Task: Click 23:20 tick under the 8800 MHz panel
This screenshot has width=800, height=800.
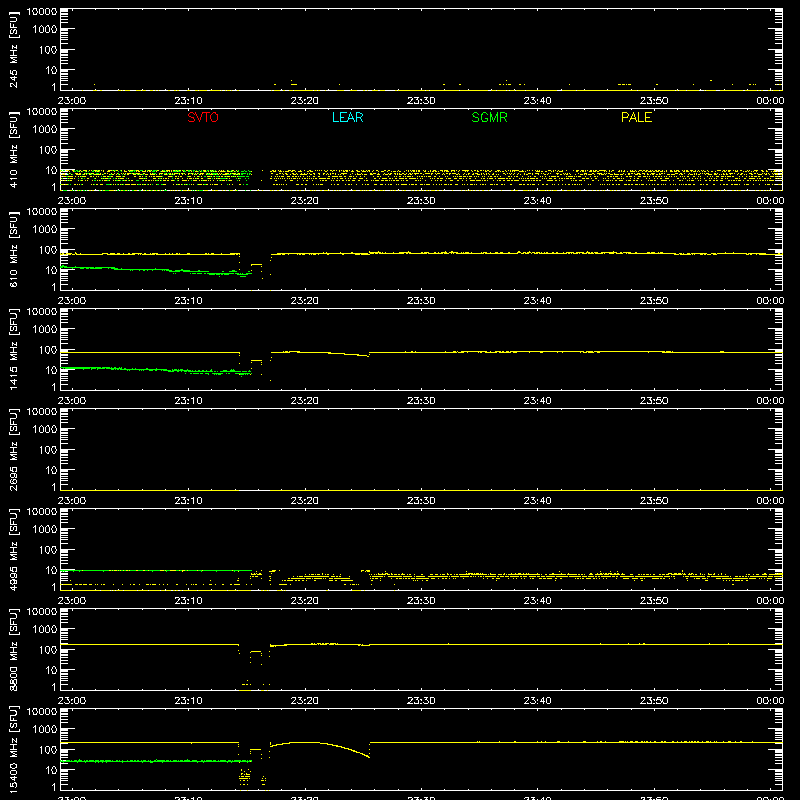Action: pyautogui.click(x=305, y=701)
